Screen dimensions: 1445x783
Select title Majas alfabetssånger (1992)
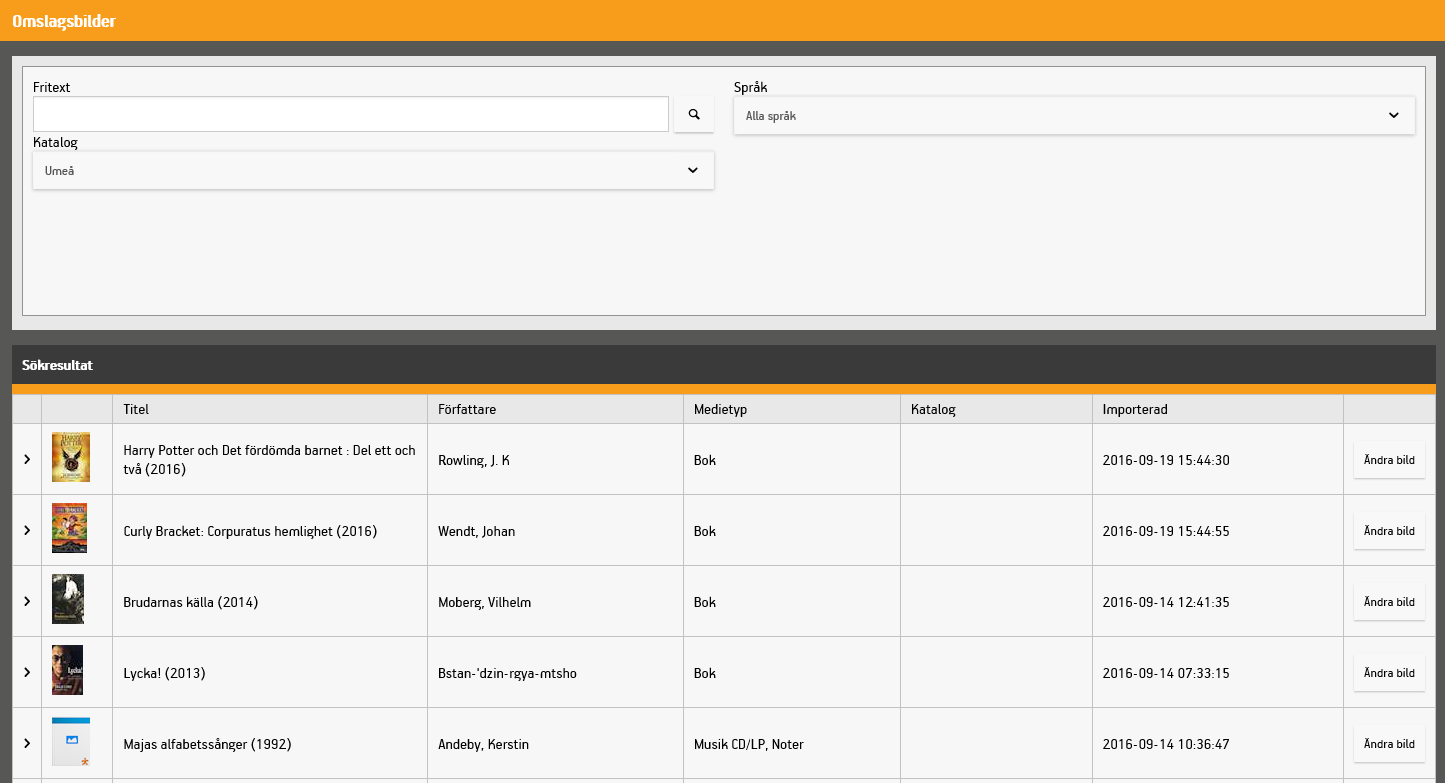tap(207, 744)
